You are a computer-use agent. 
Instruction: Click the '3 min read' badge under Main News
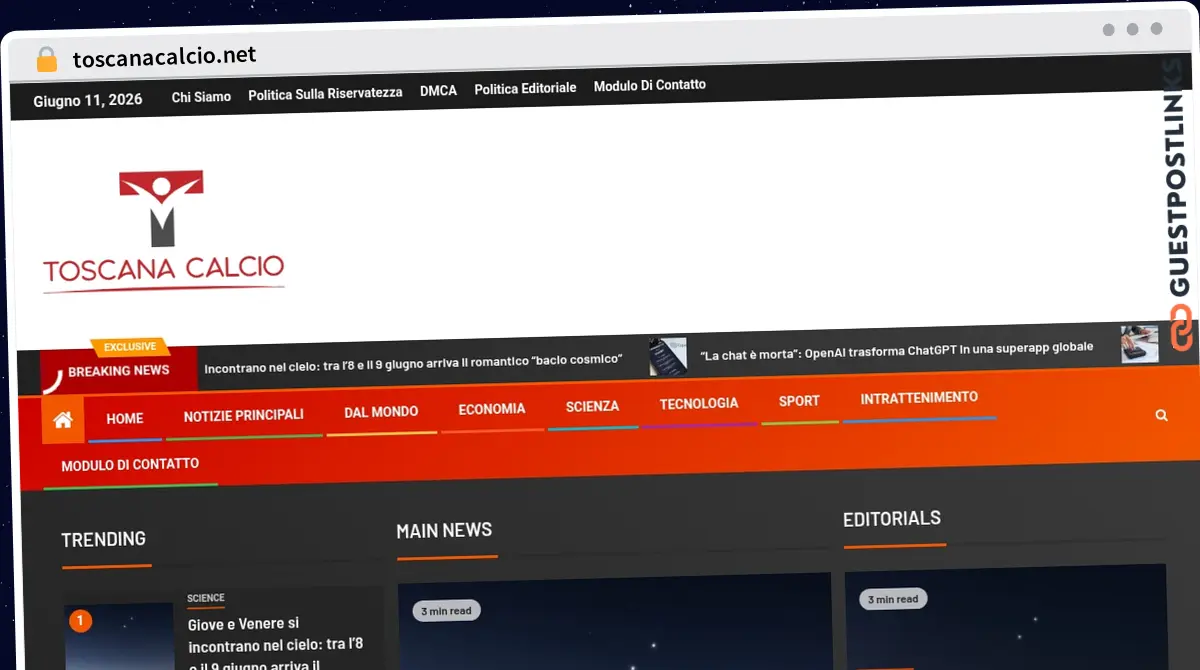click(447, 611)
